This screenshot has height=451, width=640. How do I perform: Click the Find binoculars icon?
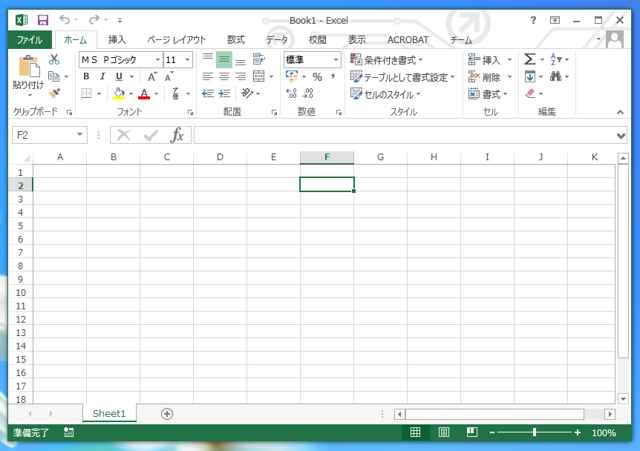click(x=556, y=76)
